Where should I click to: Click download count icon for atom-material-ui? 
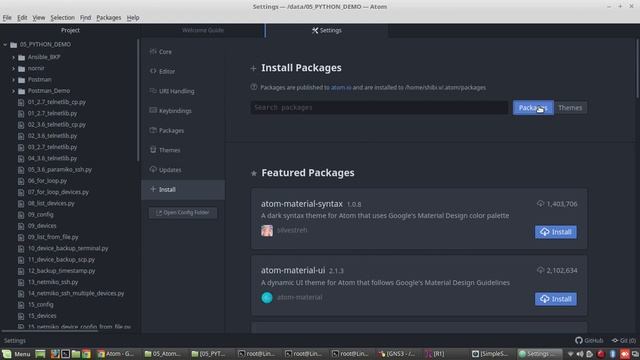(540, 270)
